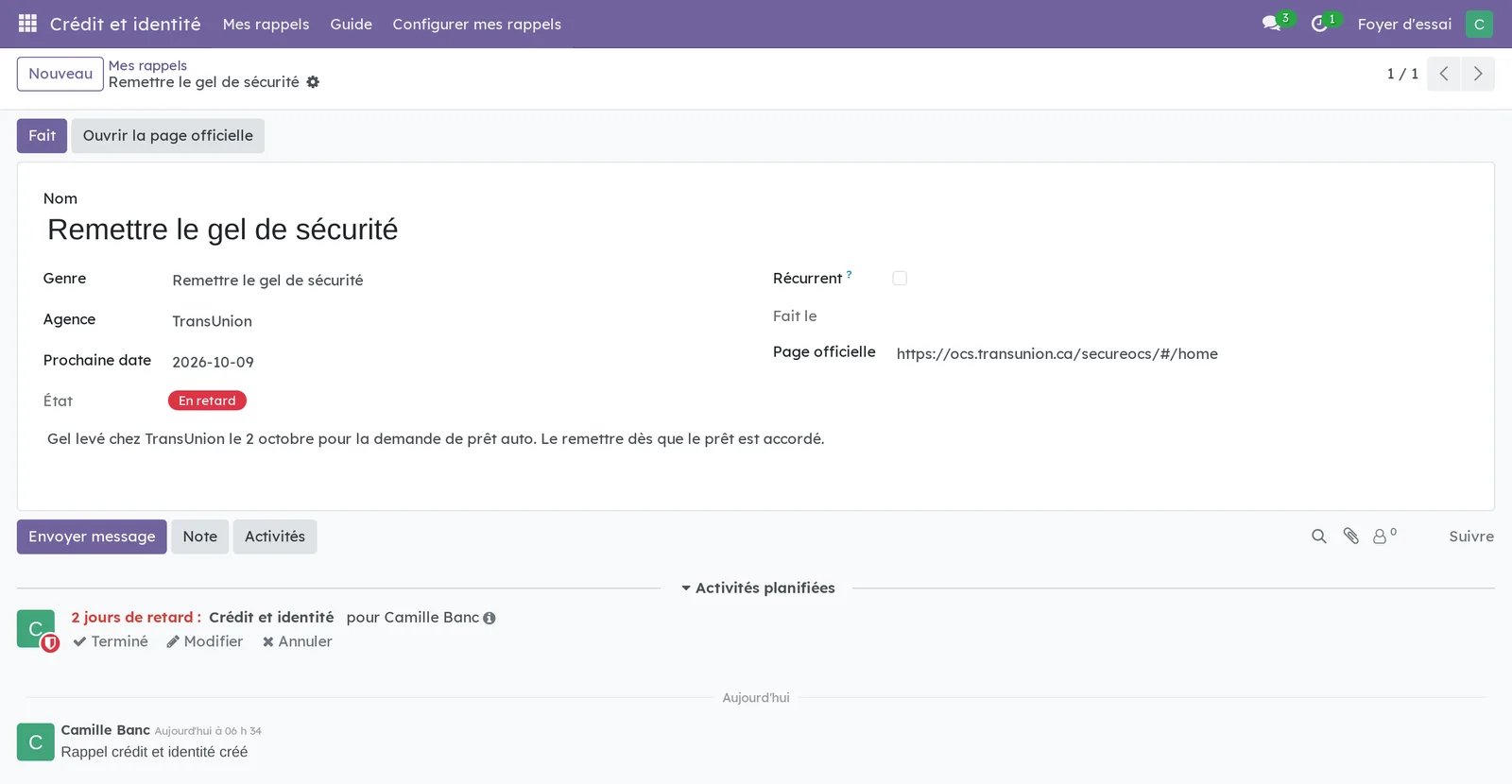1512x784 pixels.
Task: Switch to the Note composer
Action: pos(200,537)
